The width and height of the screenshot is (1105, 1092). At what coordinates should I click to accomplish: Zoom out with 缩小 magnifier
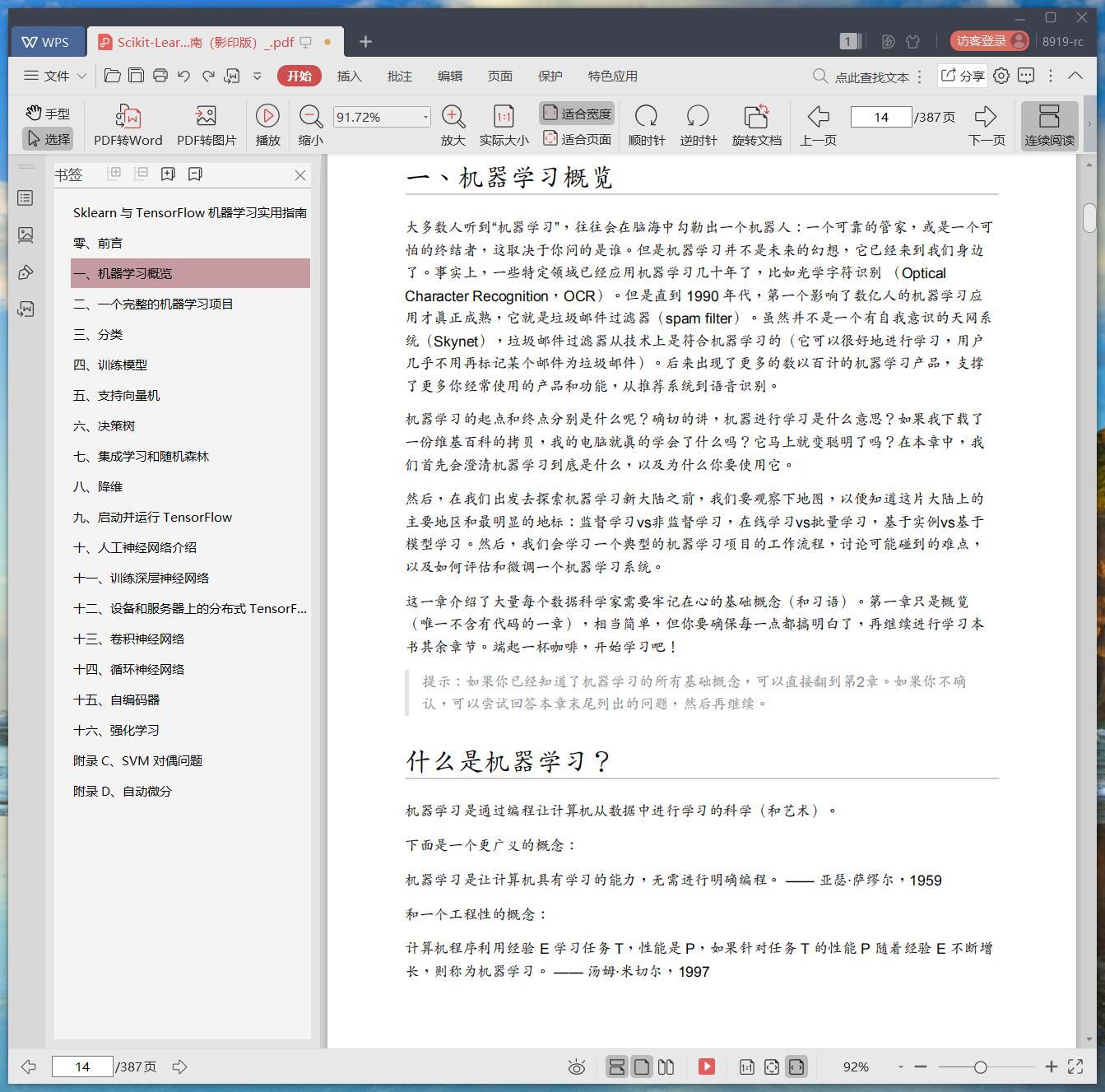(x=310, y=126)
